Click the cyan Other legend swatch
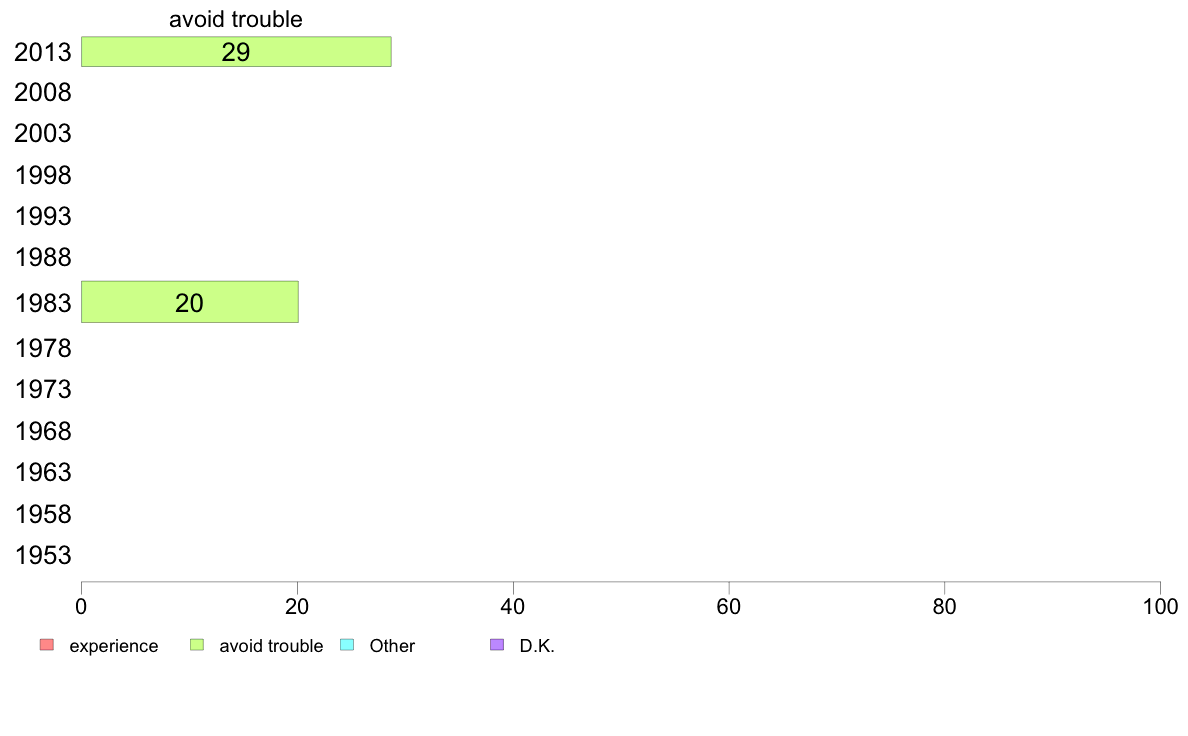 tap(347, 645)
